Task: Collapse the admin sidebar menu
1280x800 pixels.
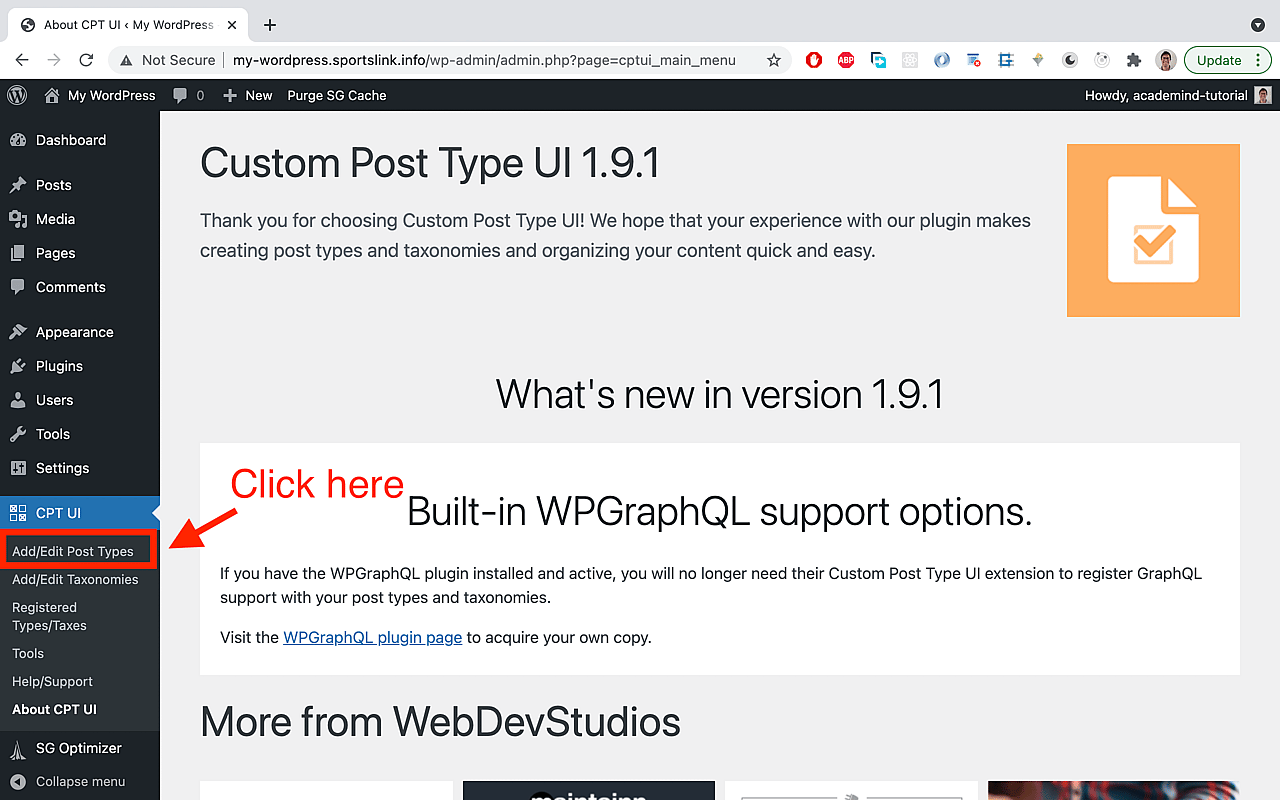Action: (68, 781)
